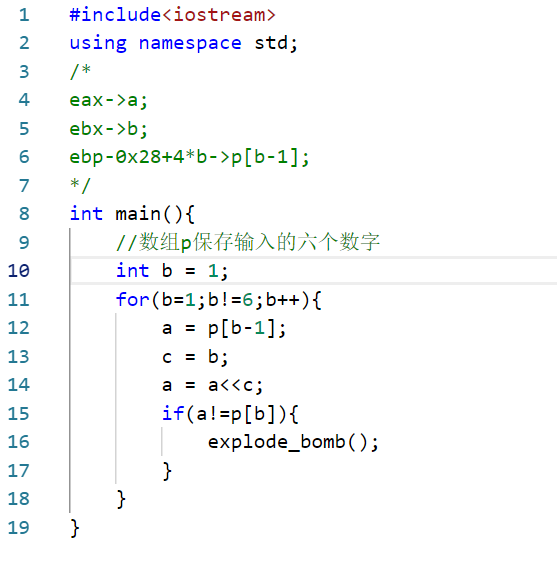The height and width of the screenshot is (574, 557).
Task: Click 'main()' on line 8
Action: point(149,214)
